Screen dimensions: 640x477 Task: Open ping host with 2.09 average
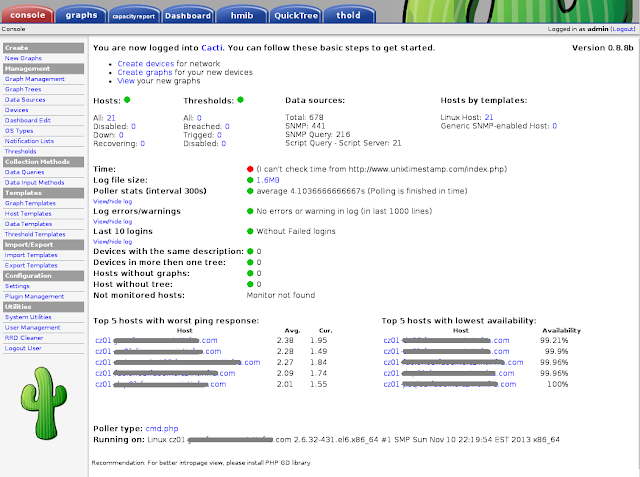click(165, 373)
